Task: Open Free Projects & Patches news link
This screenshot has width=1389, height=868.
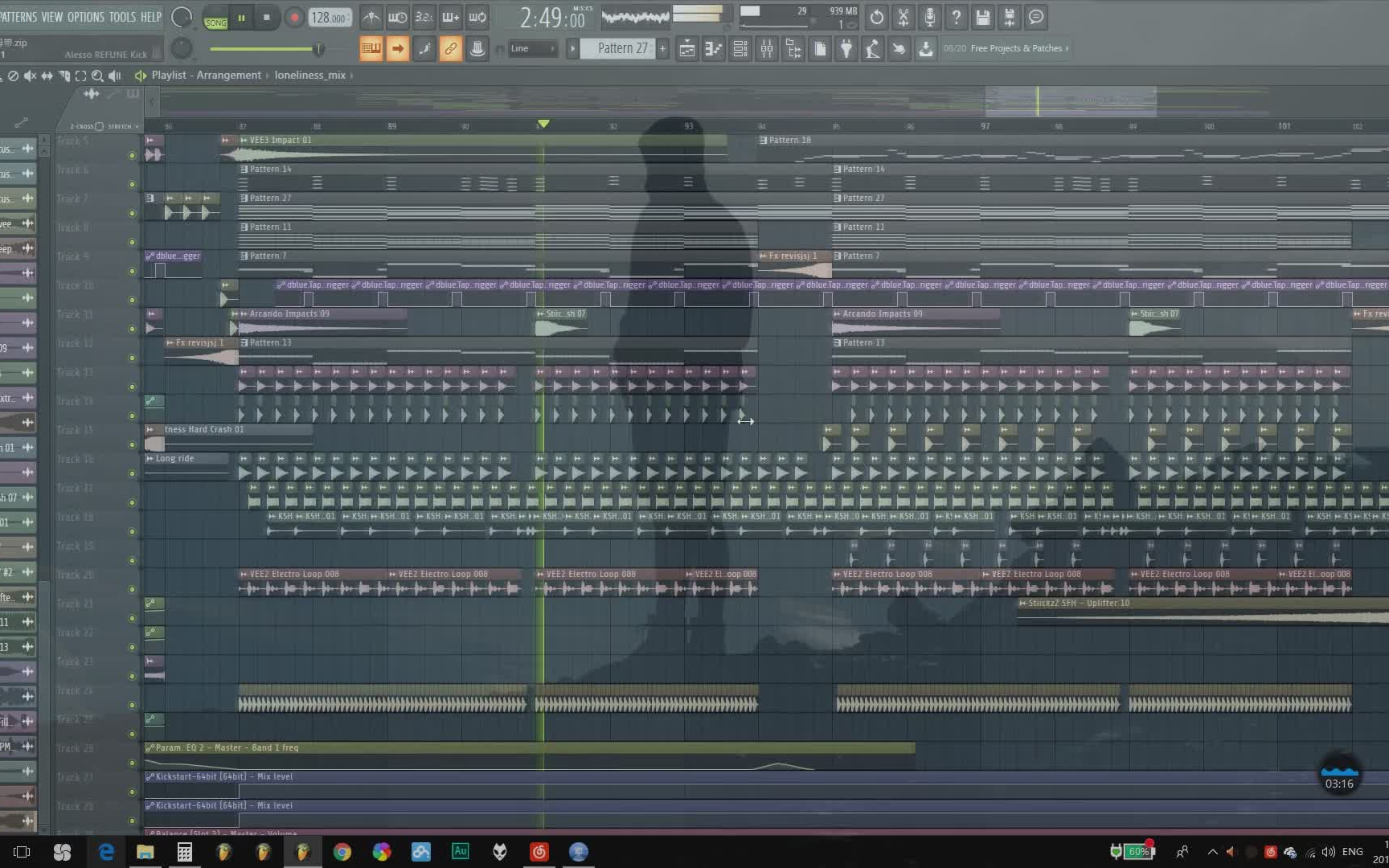Action: coord(1016,48)
